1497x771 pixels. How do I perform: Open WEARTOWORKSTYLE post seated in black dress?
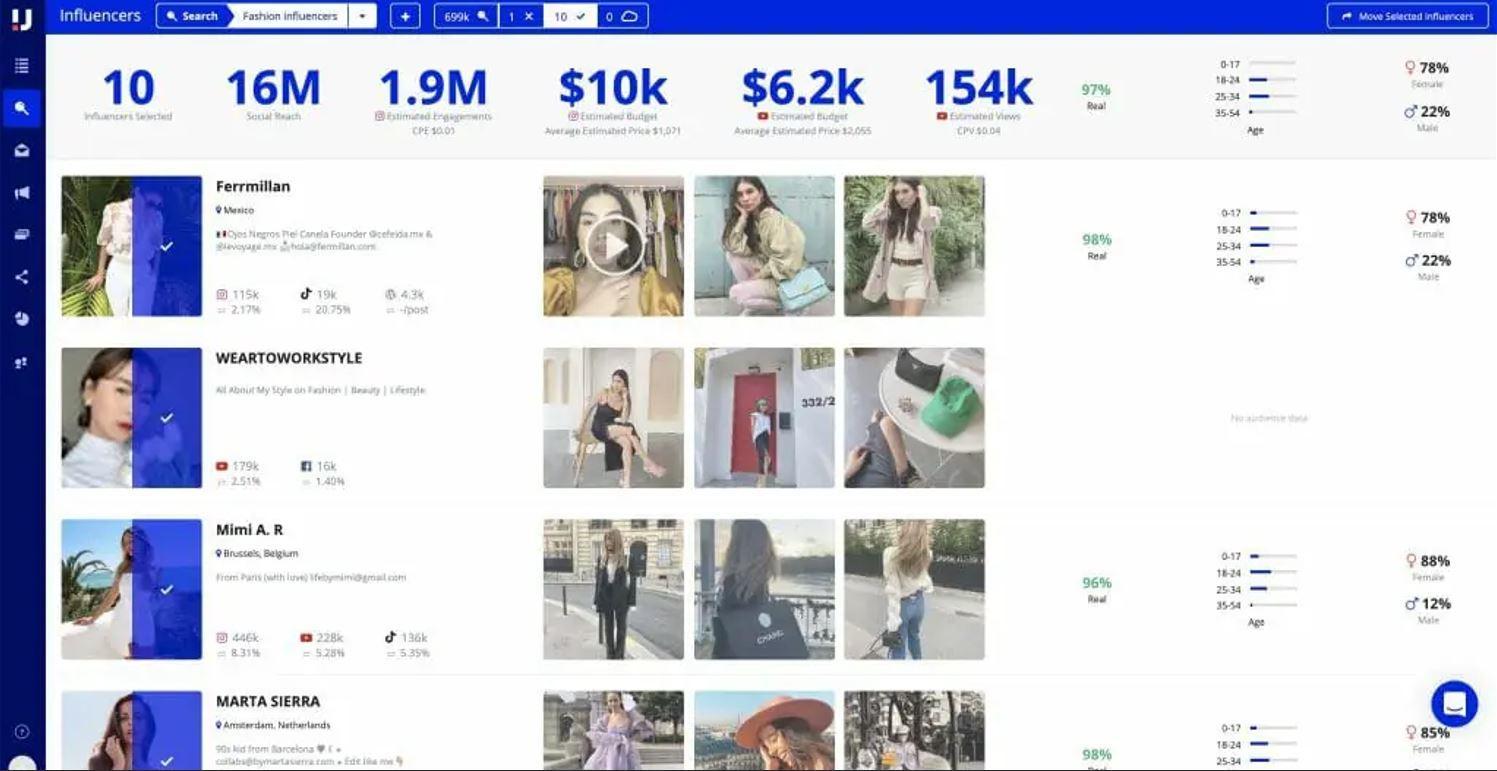613,418
